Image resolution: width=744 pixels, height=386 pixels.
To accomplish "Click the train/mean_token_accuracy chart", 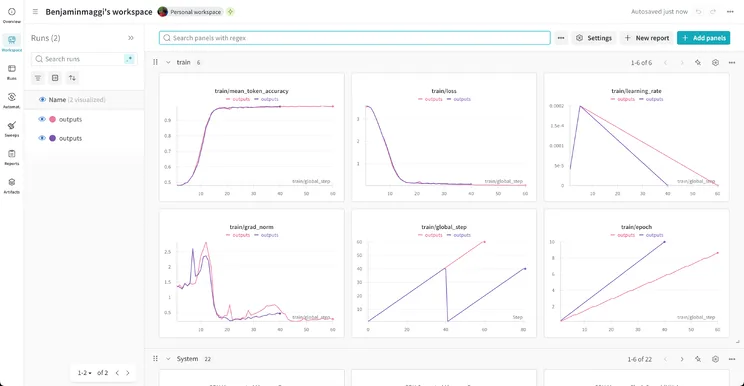I will [251, 137].
